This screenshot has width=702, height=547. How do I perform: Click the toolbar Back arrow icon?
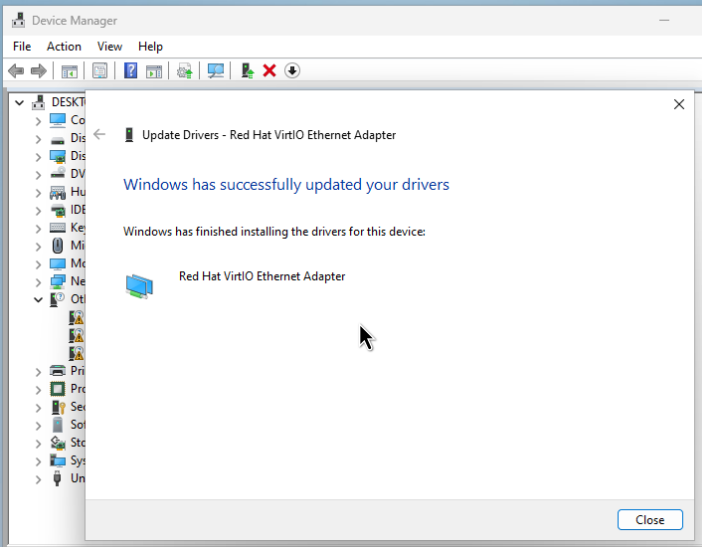[x=15, y=71]
